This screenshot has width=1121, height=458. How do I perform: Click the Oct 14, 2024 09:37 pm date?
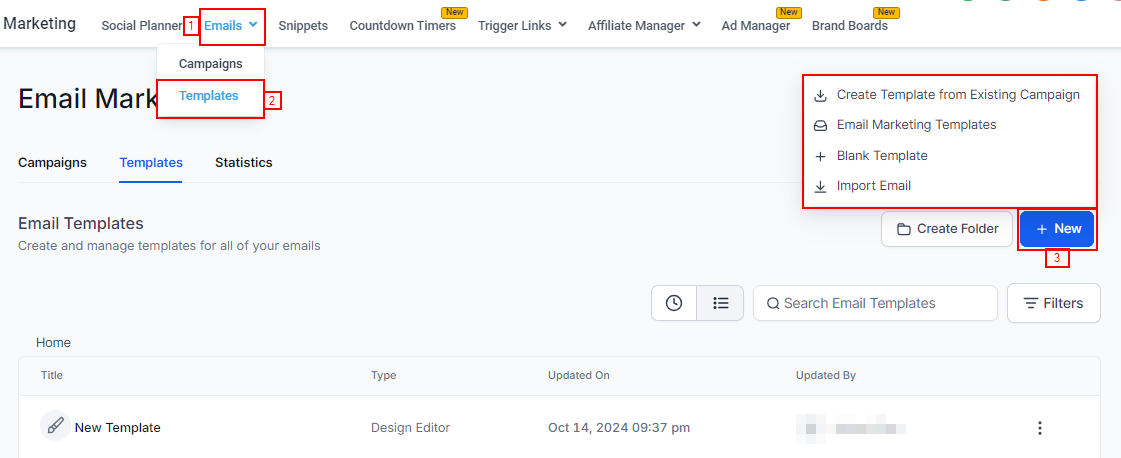click(x=619, y=428)
